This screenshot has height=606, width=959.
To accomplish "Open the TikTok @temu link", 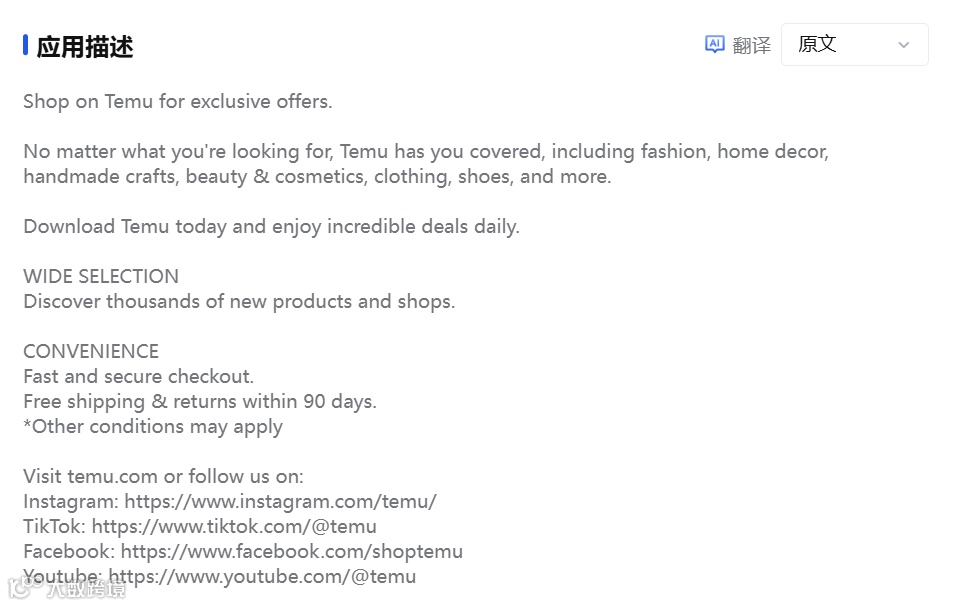I will (x=234, y=526).
